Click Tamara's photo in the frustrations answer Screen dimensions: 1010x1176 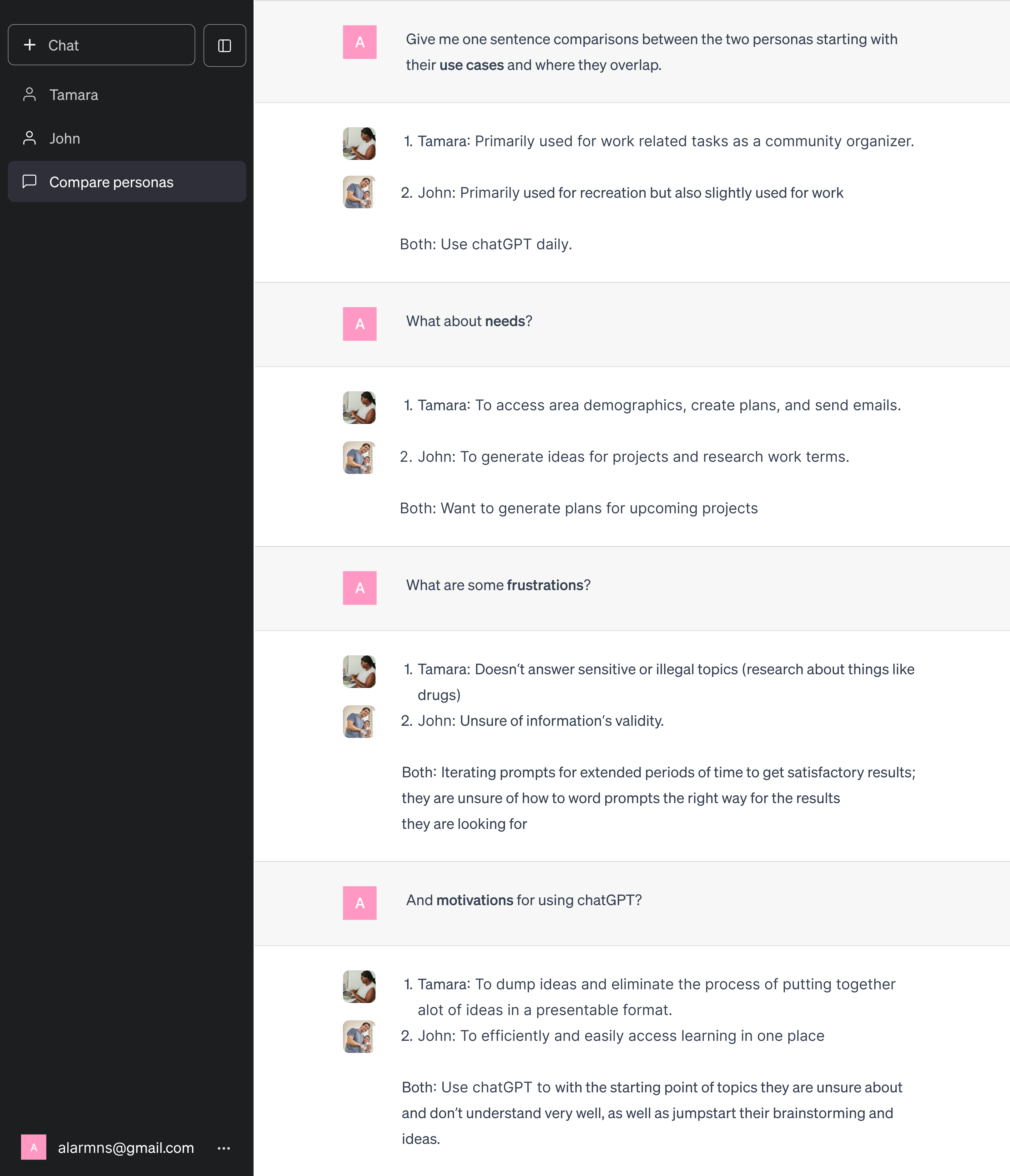click(x=359, y=671)
